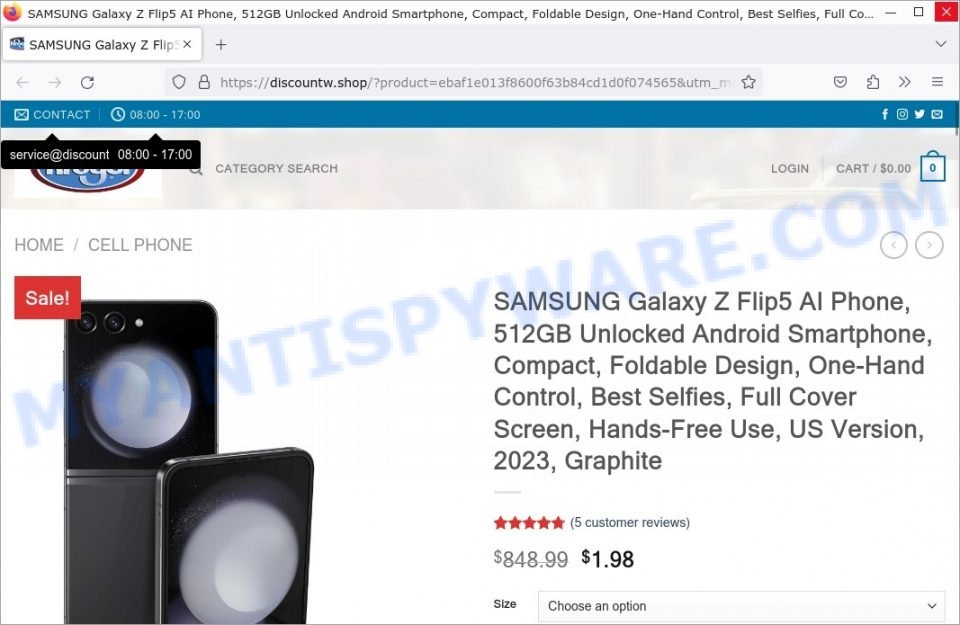
Task: Open the 5 customer reviews link
Action: pos(630,523)
